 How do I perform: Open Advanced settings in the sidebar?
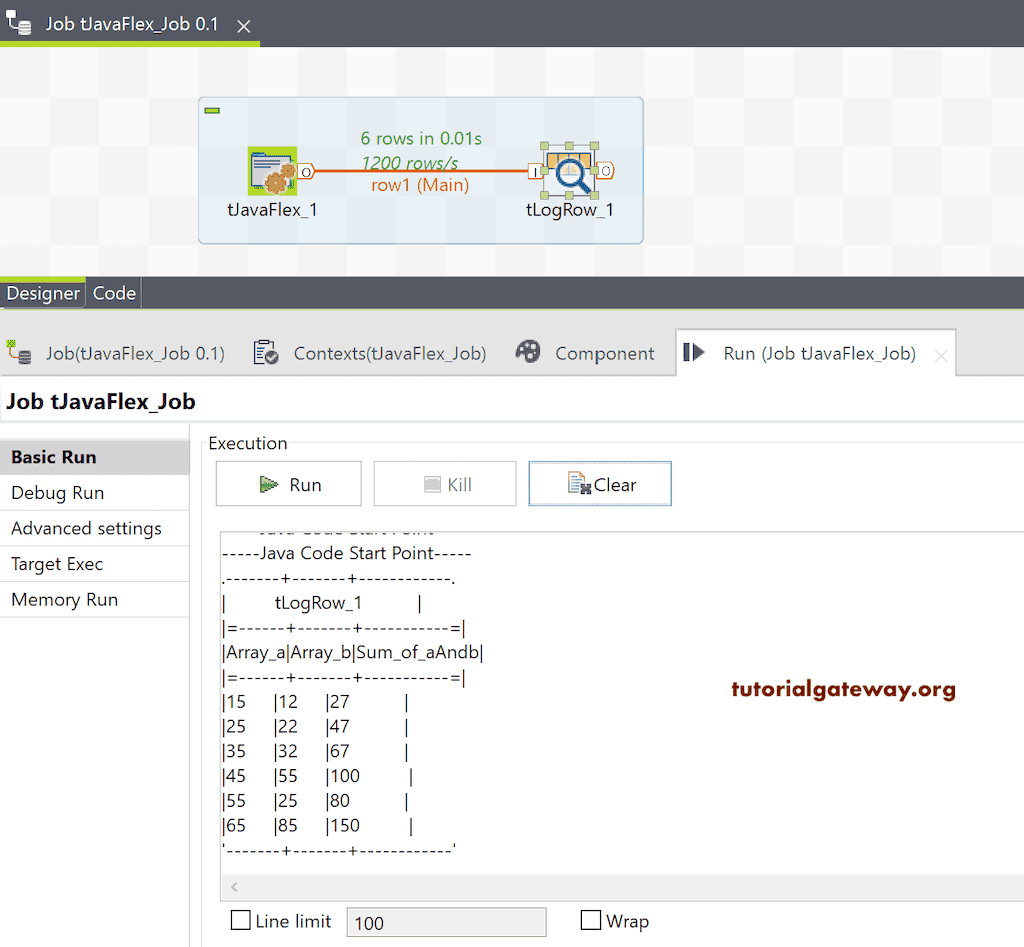point(95,528)
